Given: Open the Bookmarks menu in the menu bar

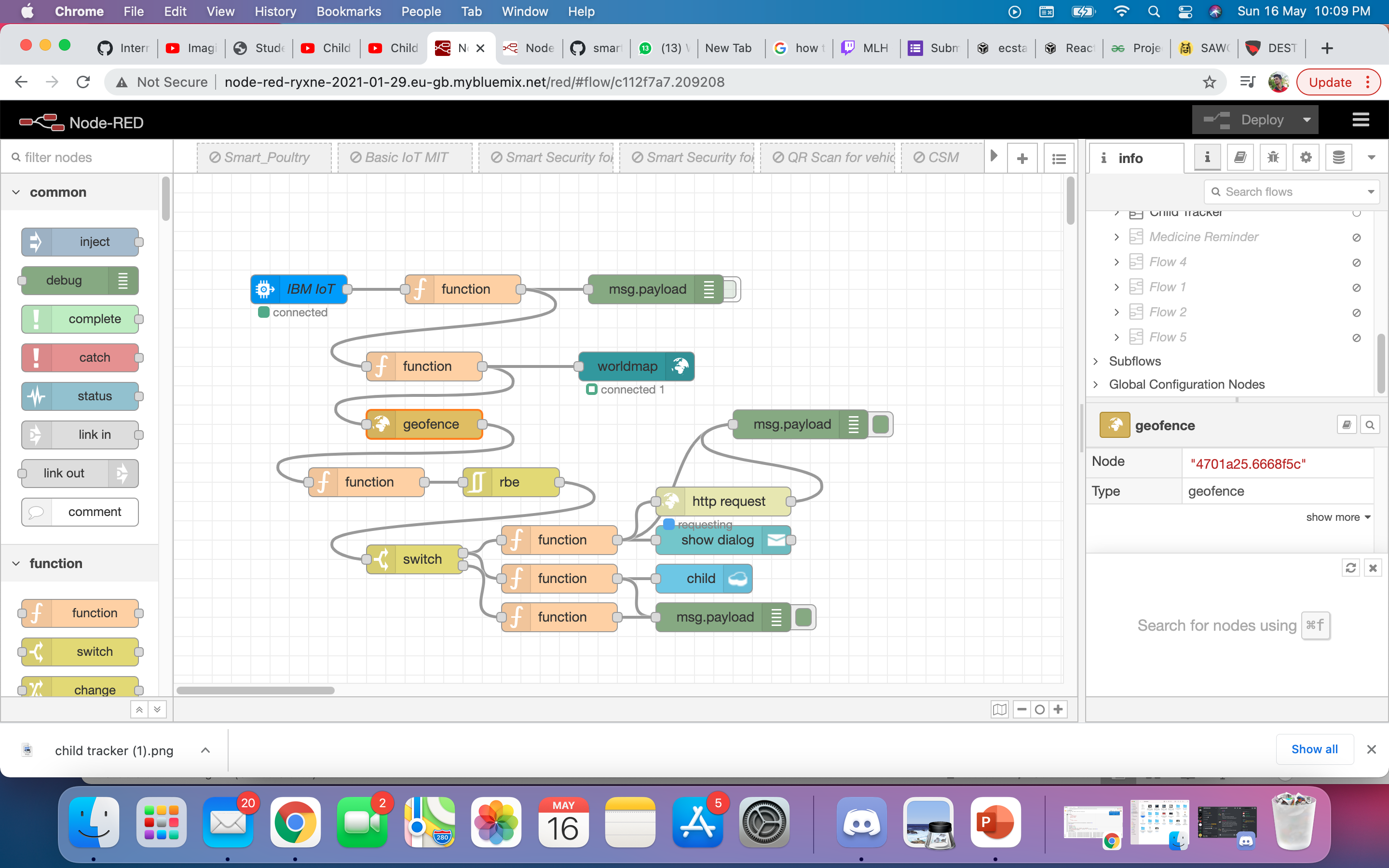Looking at the screenshot, I should tap(348, 12).
